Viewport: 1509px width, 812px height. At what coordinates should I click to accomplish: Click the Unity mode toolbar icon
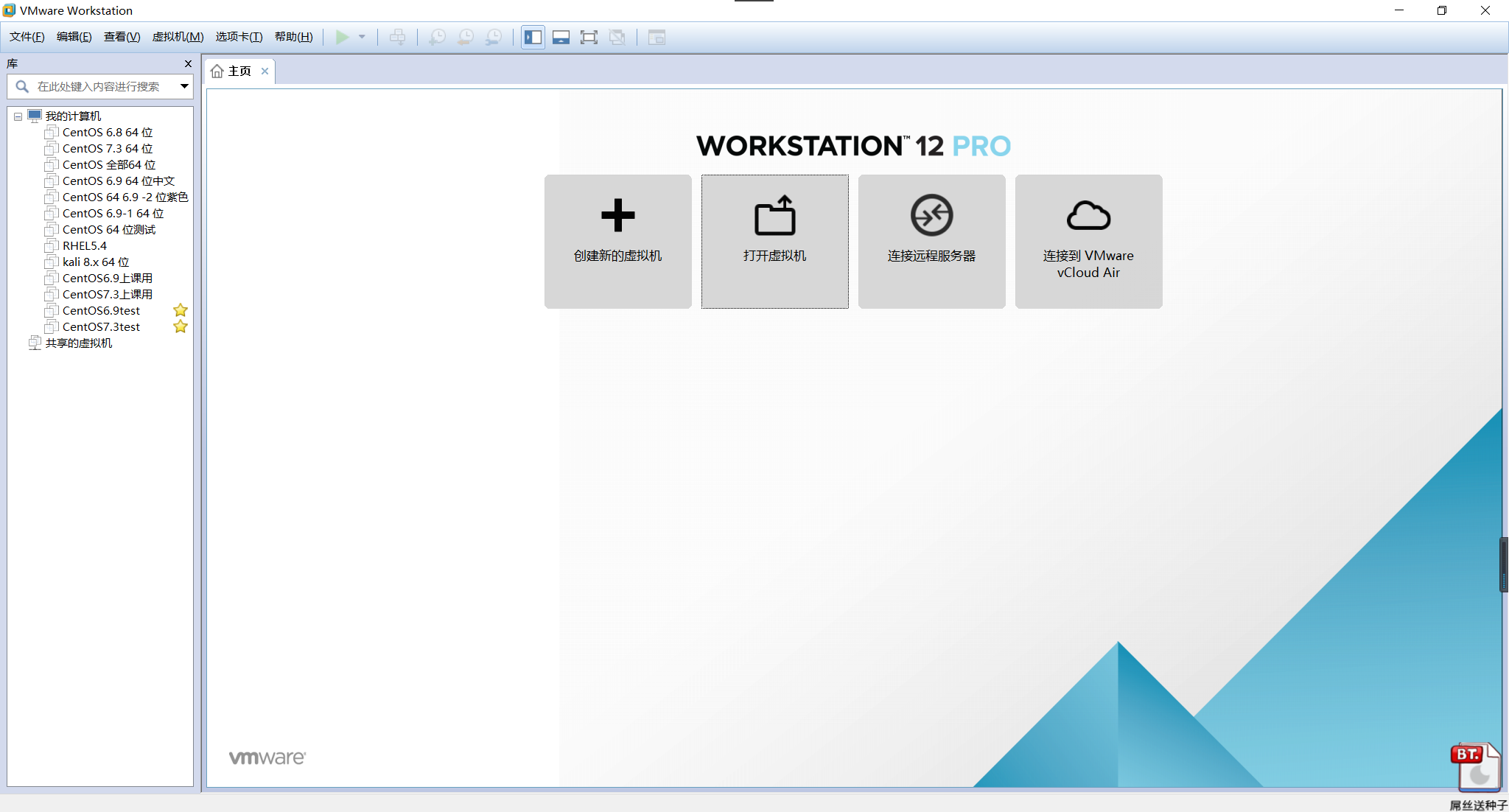(x=617, y=37)
